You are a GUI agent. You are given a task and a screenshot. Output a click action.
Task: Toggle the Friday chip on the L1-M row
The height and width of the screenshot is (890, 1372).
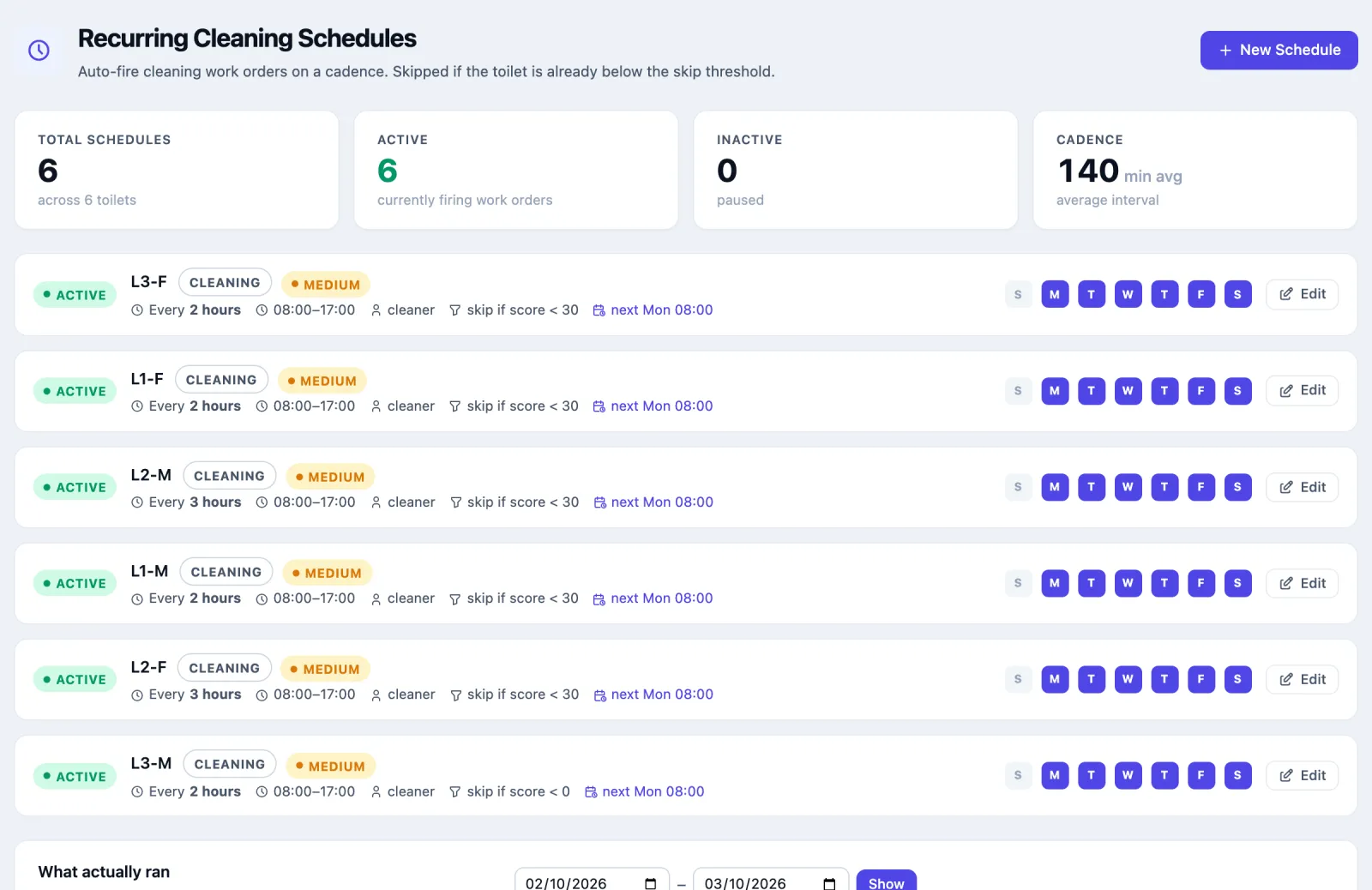[1200, 583]
